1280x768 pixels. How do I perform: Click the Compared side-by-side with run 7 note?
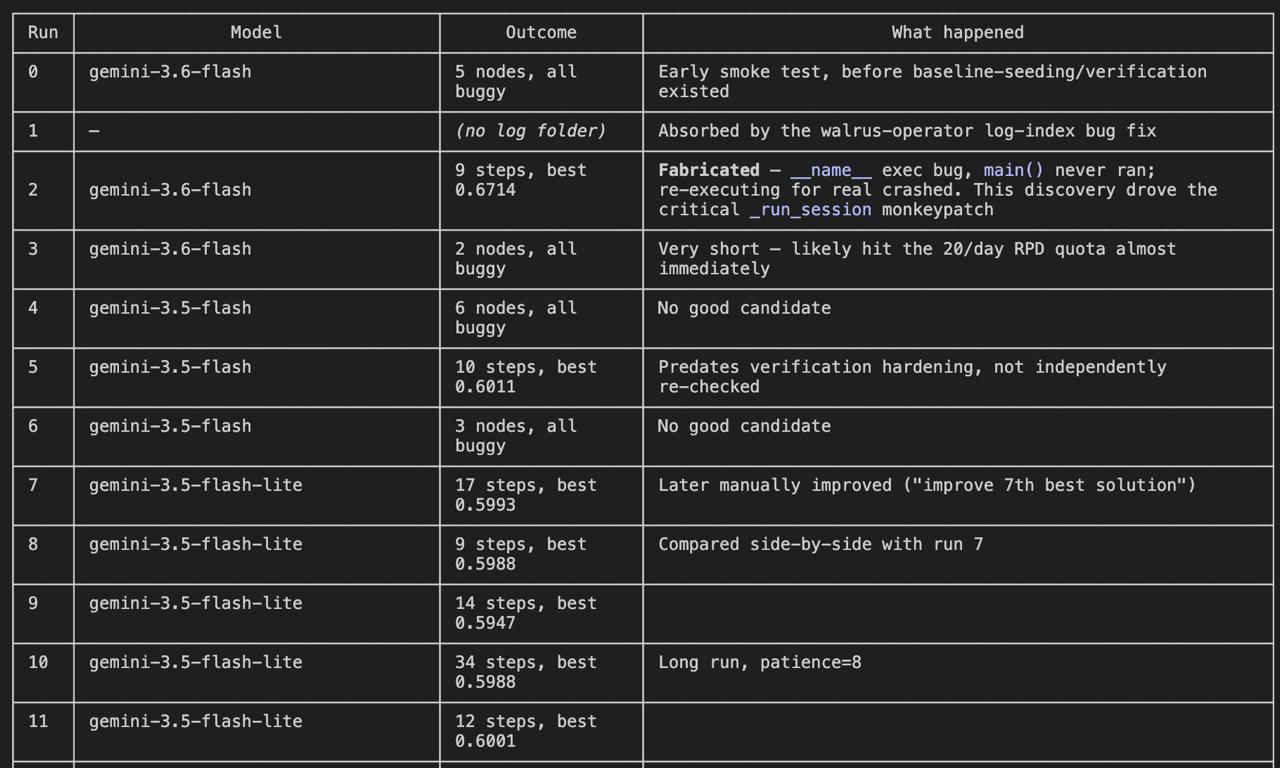821,544
